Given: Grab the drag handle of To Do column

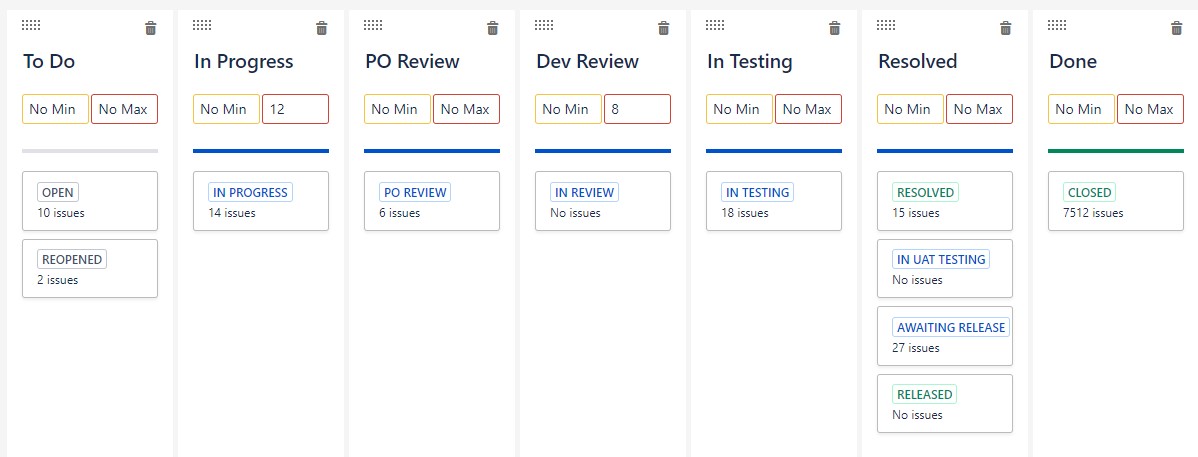Looking at the screenshot, I should pyautogui.click(x=31, y=25).
